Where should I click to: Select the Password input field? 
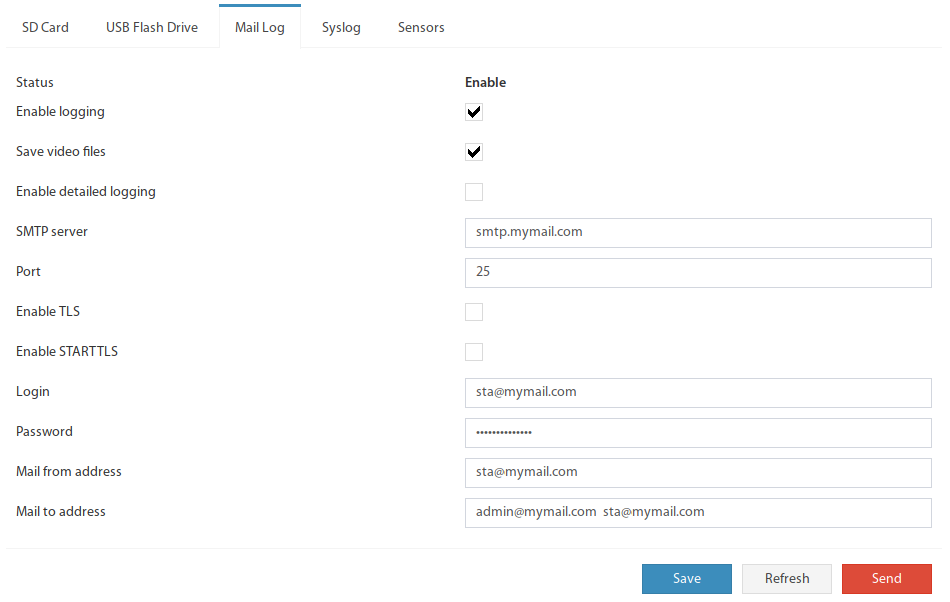(x=698, y=432)
